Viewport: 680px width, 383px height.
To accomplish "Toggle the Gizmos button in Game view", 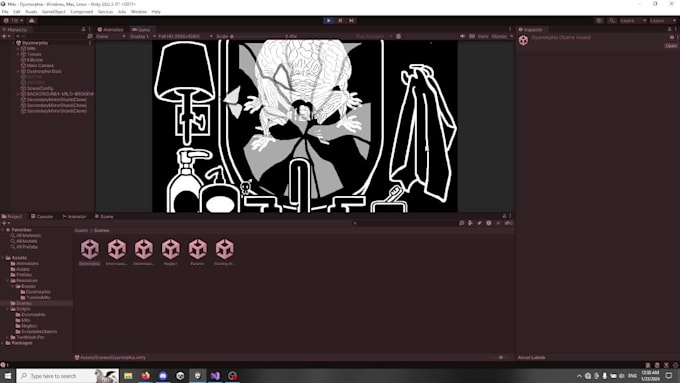I will (499, 36).
